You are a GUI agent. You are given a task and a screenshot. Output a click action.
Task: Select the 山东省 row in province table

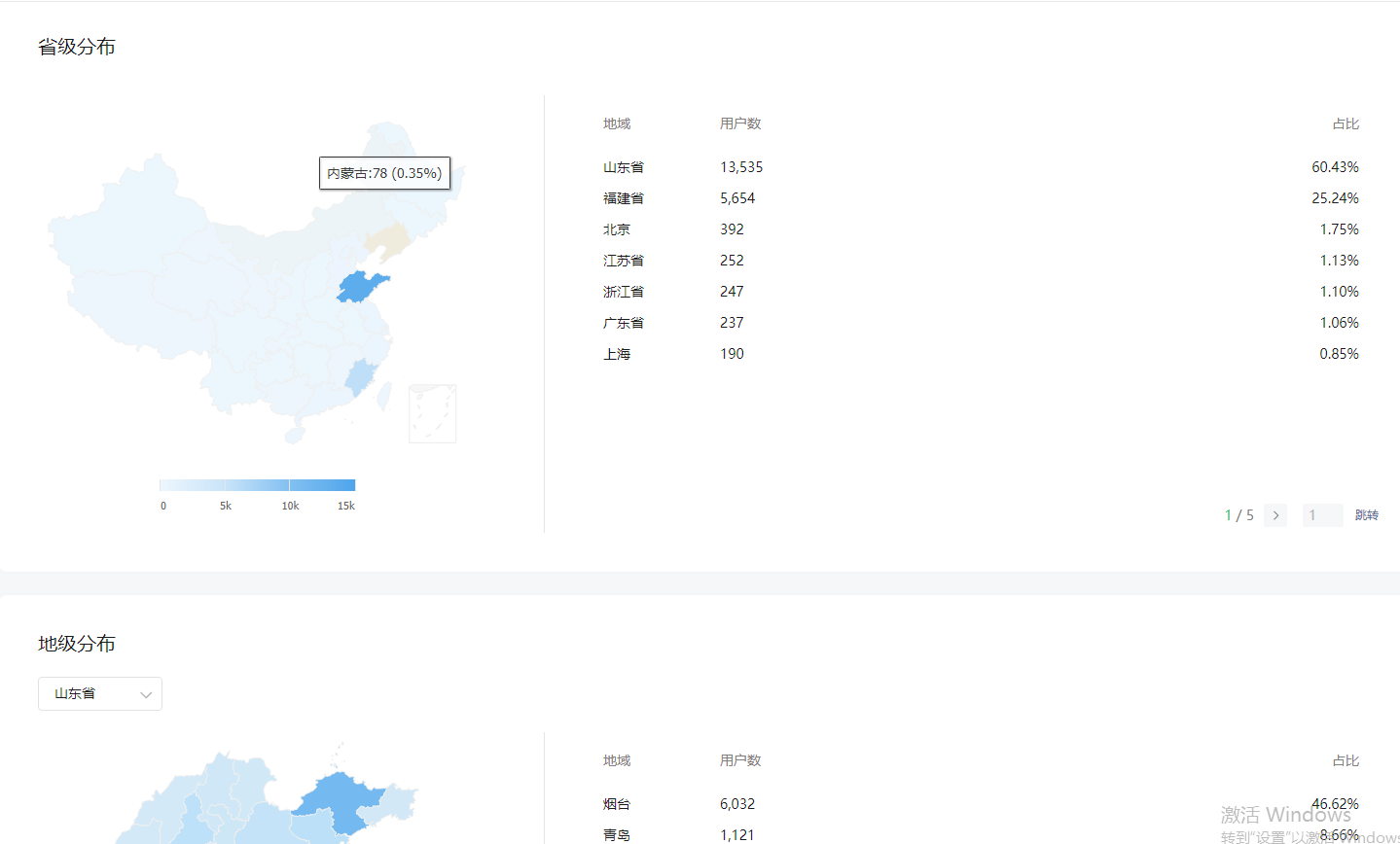coord(981,167)
